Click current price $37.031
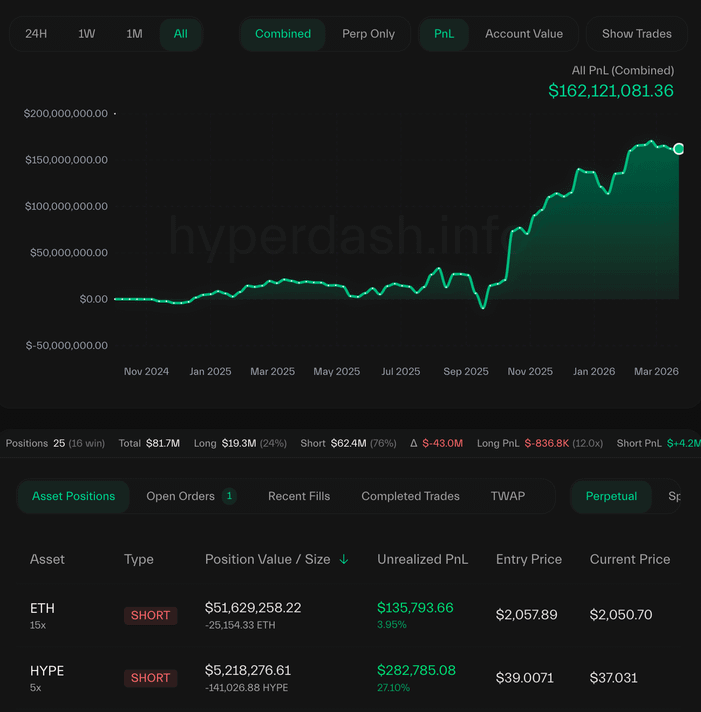The image size is (701, 712). [613, 678]
